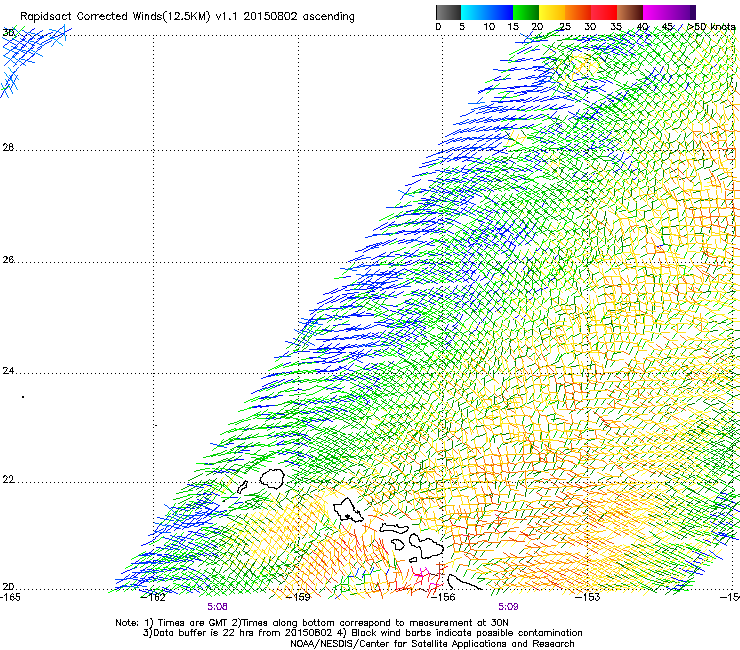The image size is (740, 650).
Task: Click the '25' label under the colorbar
Action: pyautogui.click(x=565, y=27)
